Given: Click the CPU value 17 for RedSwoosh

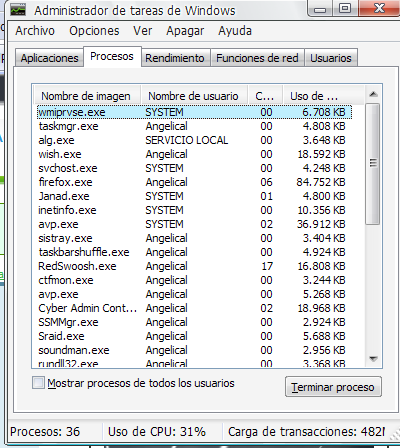Looking at the screenshot, I should [267, 266].
